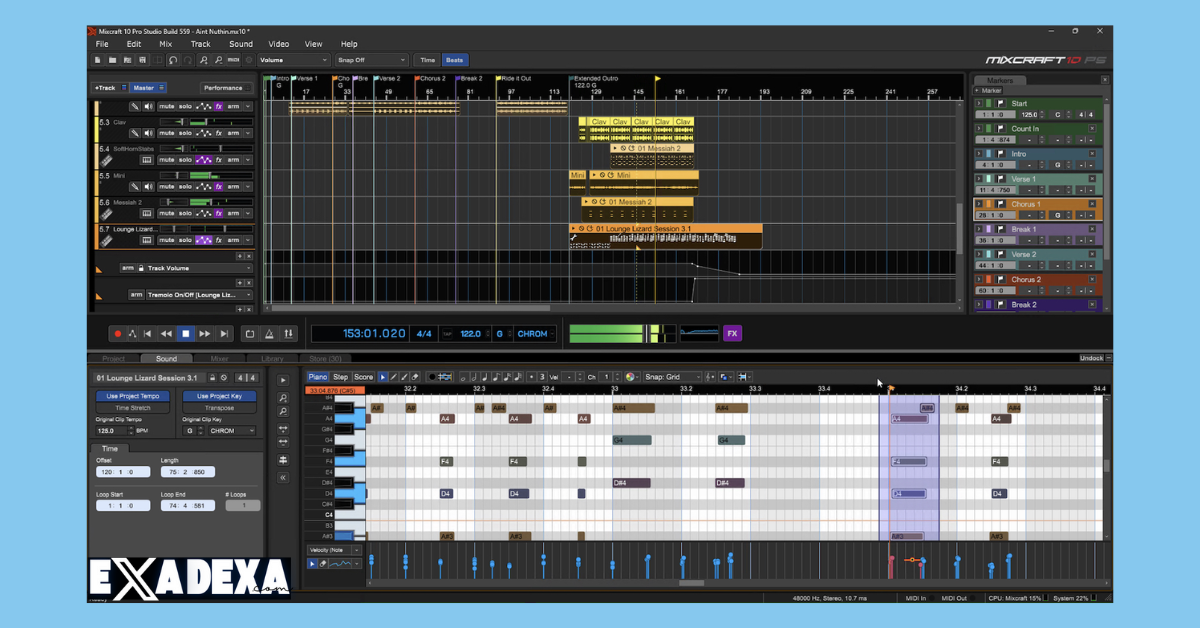Solo the SoftHornStabs track

pos(186,160)
